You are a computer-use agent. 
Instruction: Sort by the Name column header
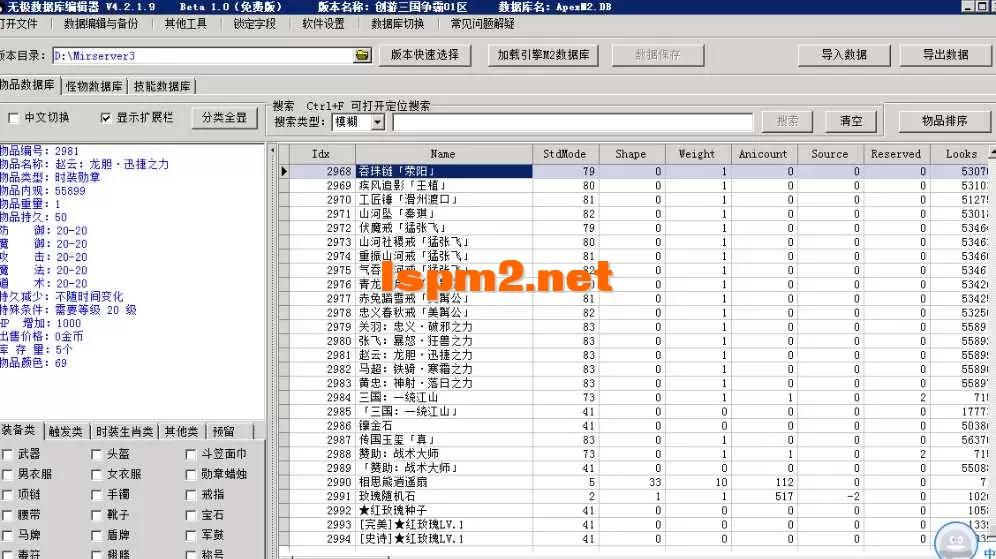[443, 154]
